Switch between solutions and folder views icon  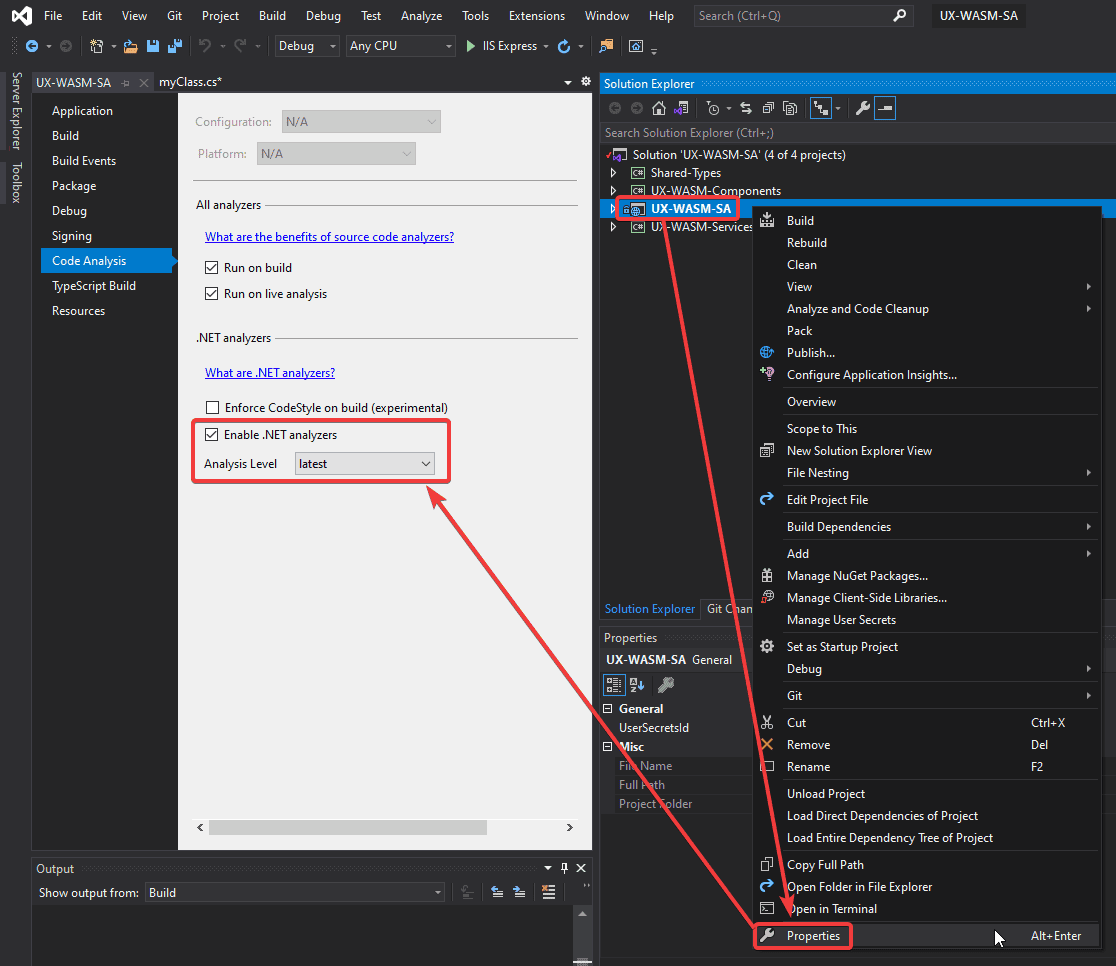click(x=681, y=108)
